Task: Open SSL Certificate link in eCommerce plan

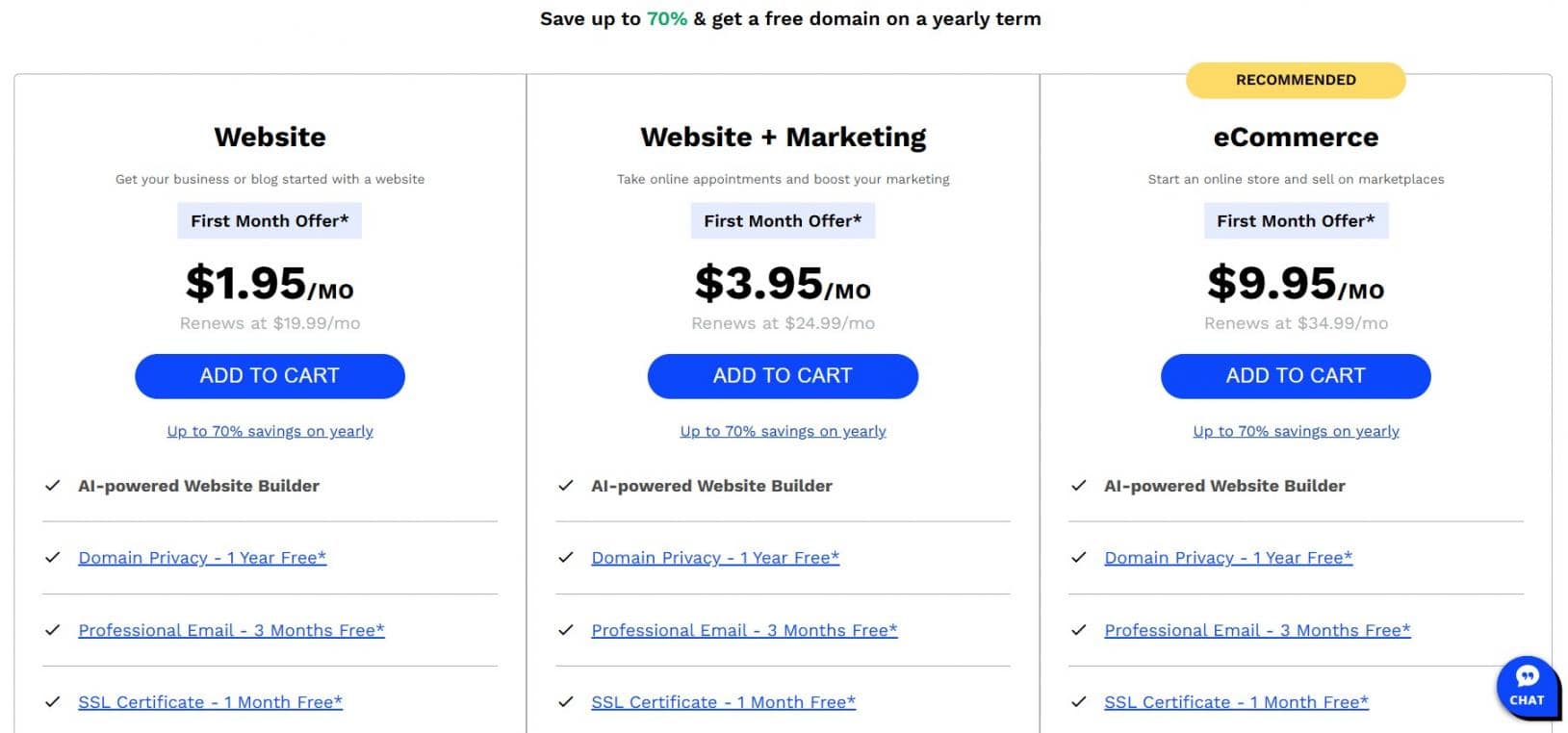Action: 1236,702
